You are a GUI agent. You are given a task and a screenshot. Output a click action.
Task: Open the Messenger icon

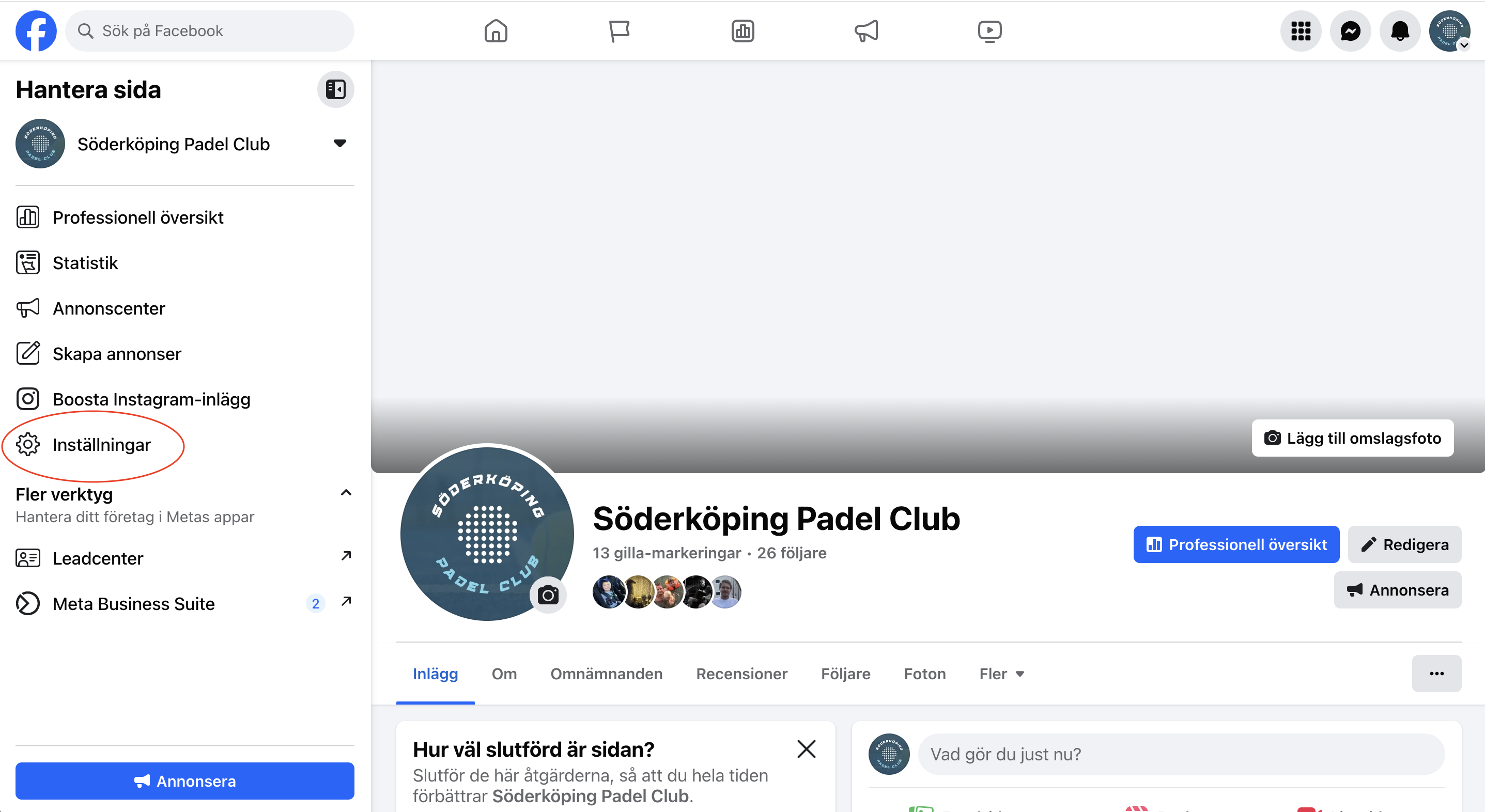tap(1350, 31)
